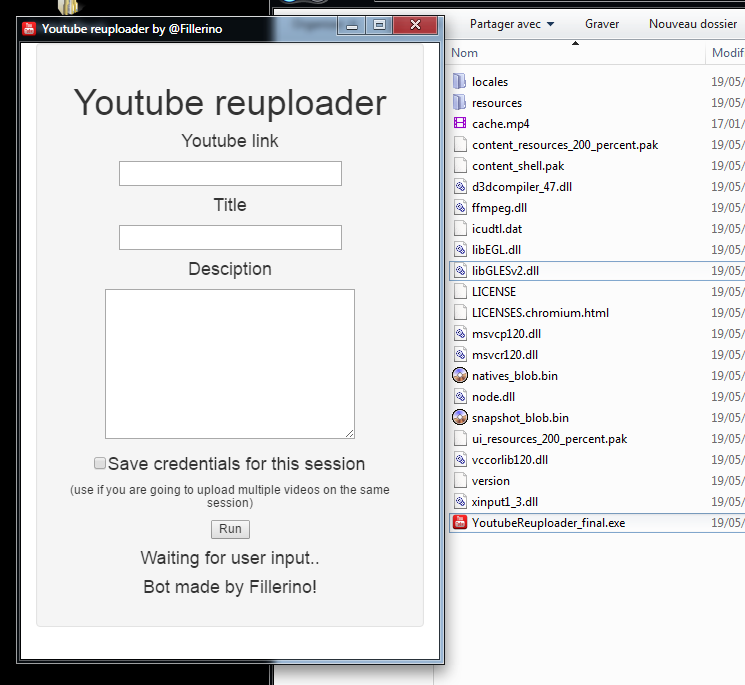The width and height of the screenshot is (745, 685).
Task: Click the libGLESv2.dll file icon
Action: click(459, 270)
